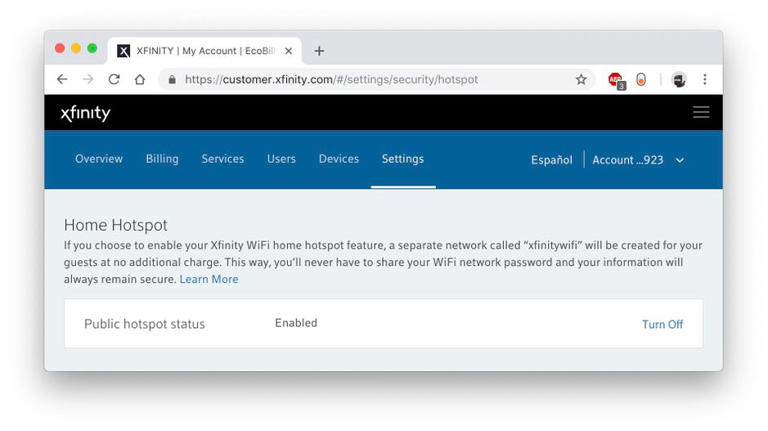The image size is (768, 431).
Task: Click the Home Hotspot heading
Action: (x=116, y=225)
